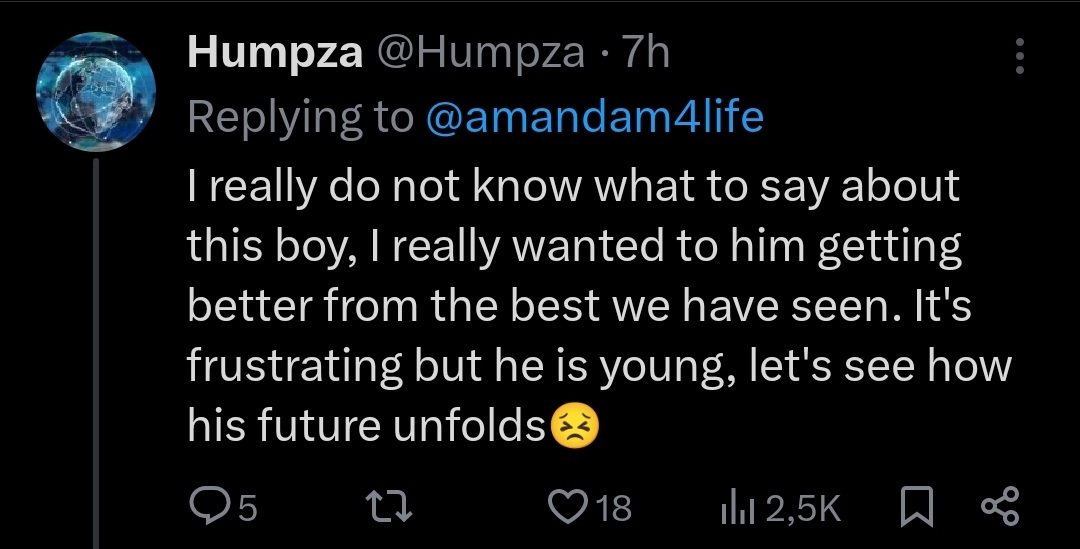Click the frustrated face emoji in the tweet
Viewport: 1080px width, 549px height.
[x=575, y=428]
